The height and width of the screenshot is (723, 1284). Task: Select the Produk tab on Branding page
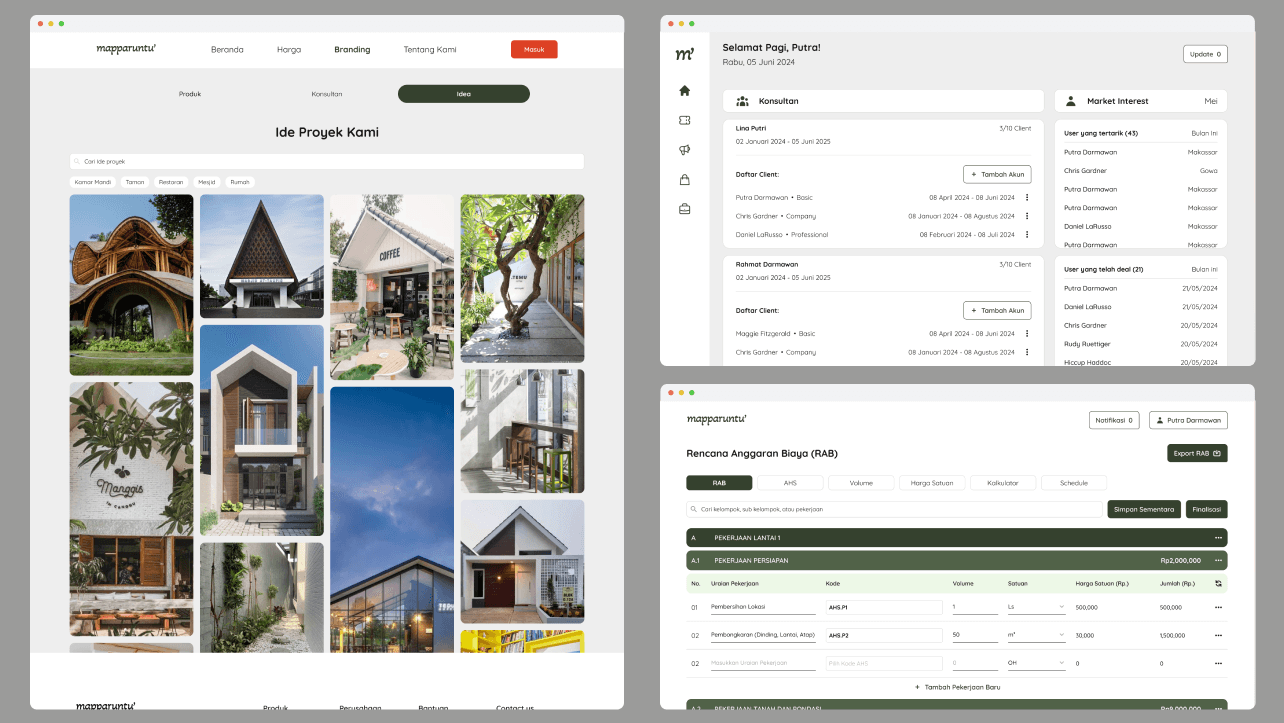[190, 94]
